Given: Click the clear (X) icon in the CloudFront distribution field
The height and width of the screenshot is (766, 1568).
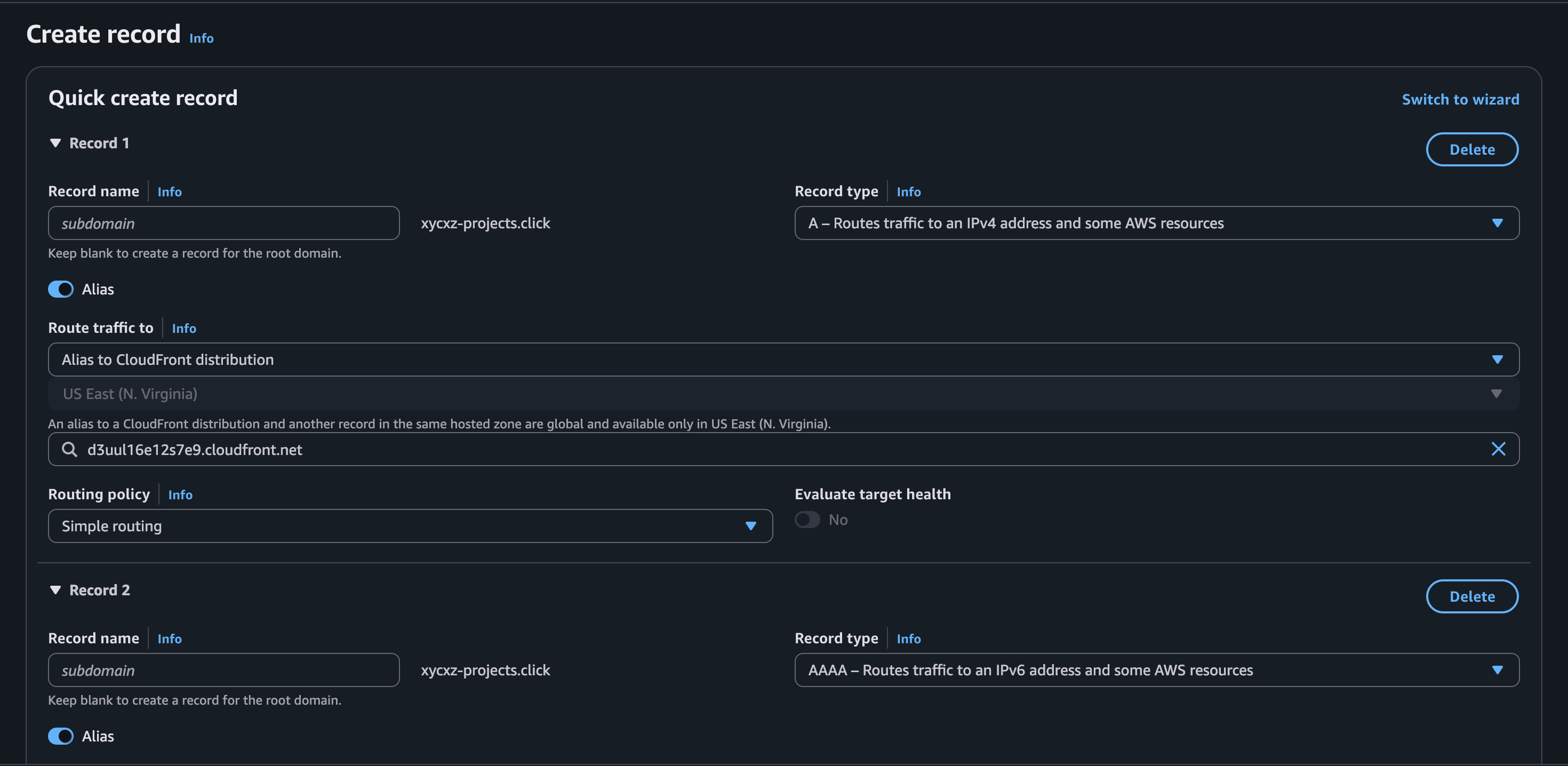Looking at the screenshot, I should pyautogui.click(x=1499, y=449).
